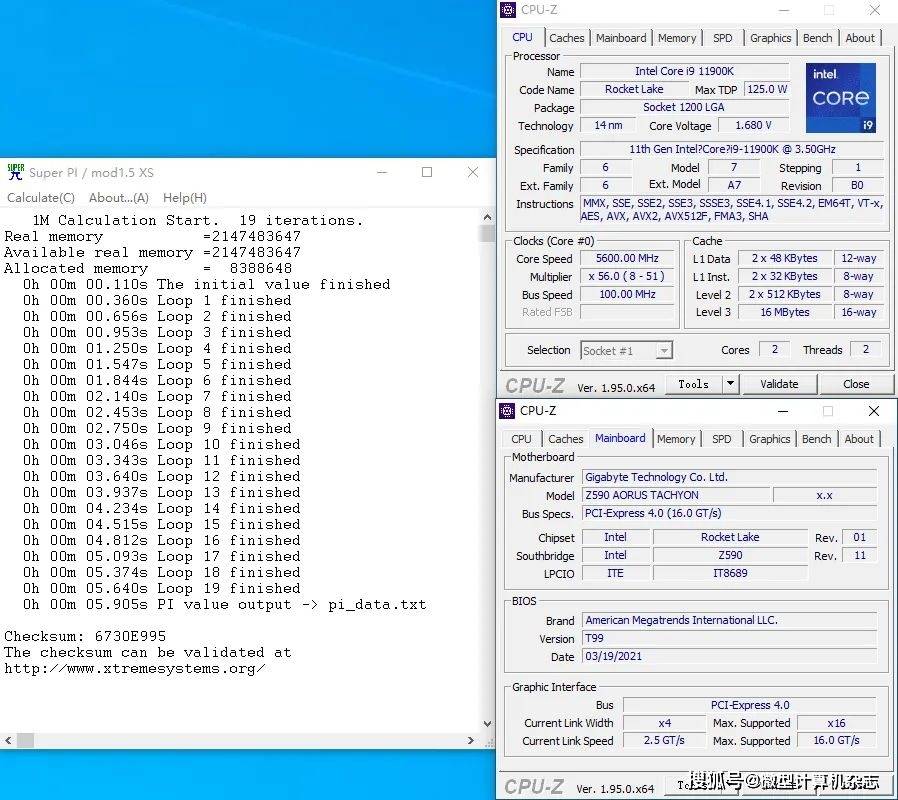
Task: Click the Intel Core i9 logo badge
Action: point(841,98)
